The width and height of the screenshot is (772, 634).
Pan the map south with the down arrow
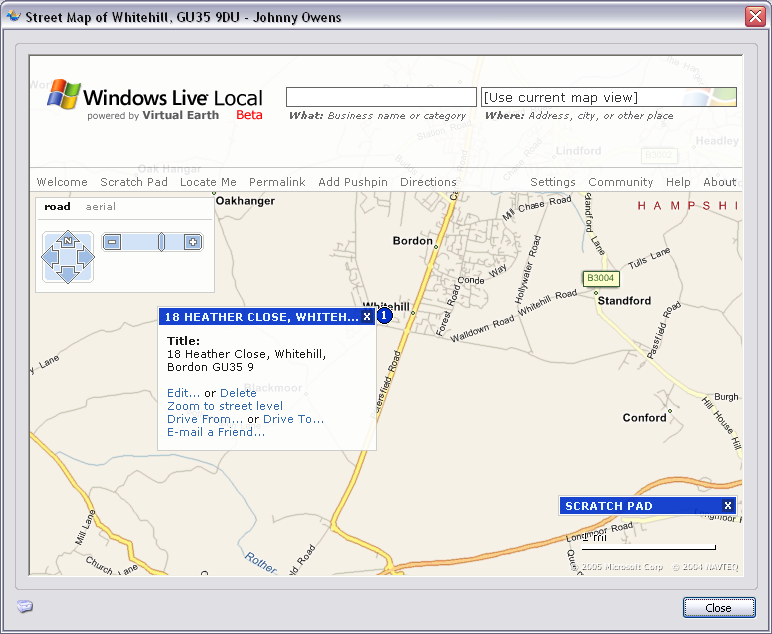pyautogui.click(x=67, y=275)
